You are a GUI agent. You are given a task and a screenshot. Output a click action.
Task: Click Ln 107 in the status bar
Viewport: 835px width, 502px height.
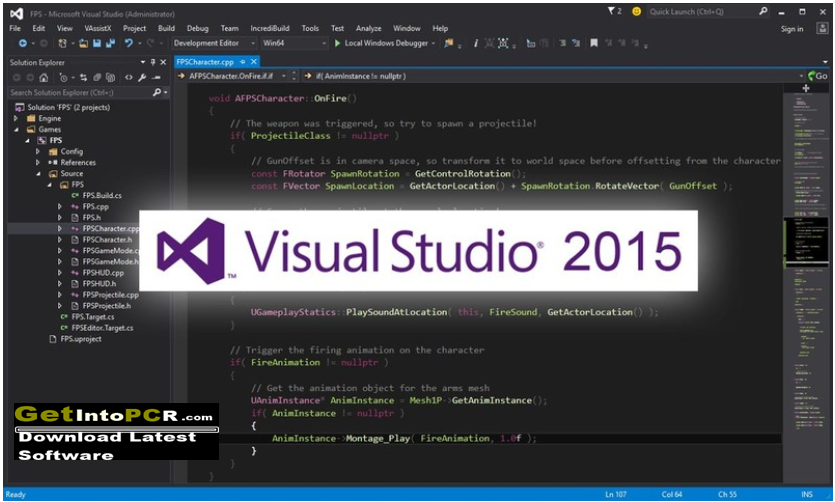[616, 495]
